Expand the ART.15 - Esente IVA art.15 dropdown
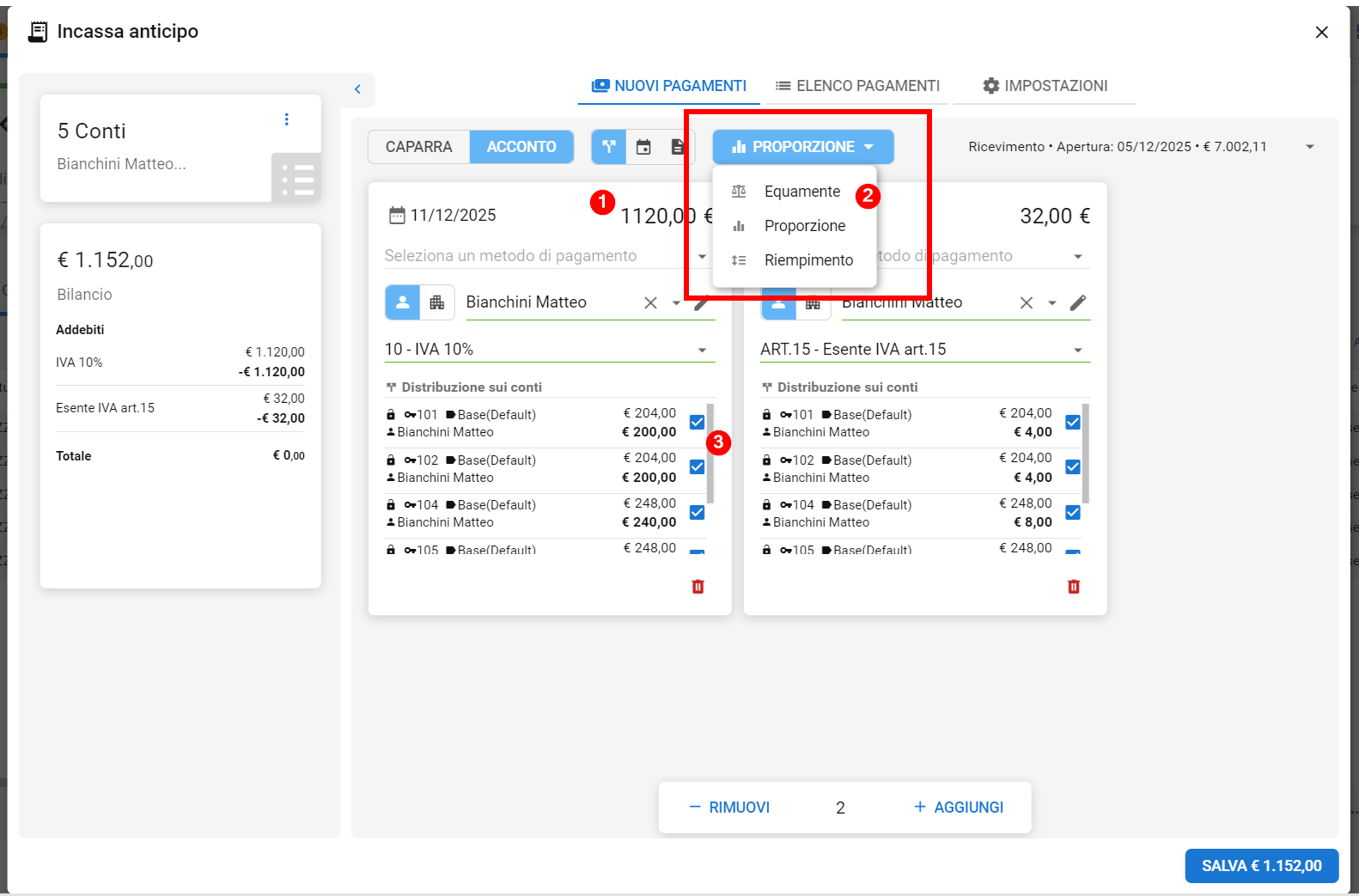 click(1077, 350)
